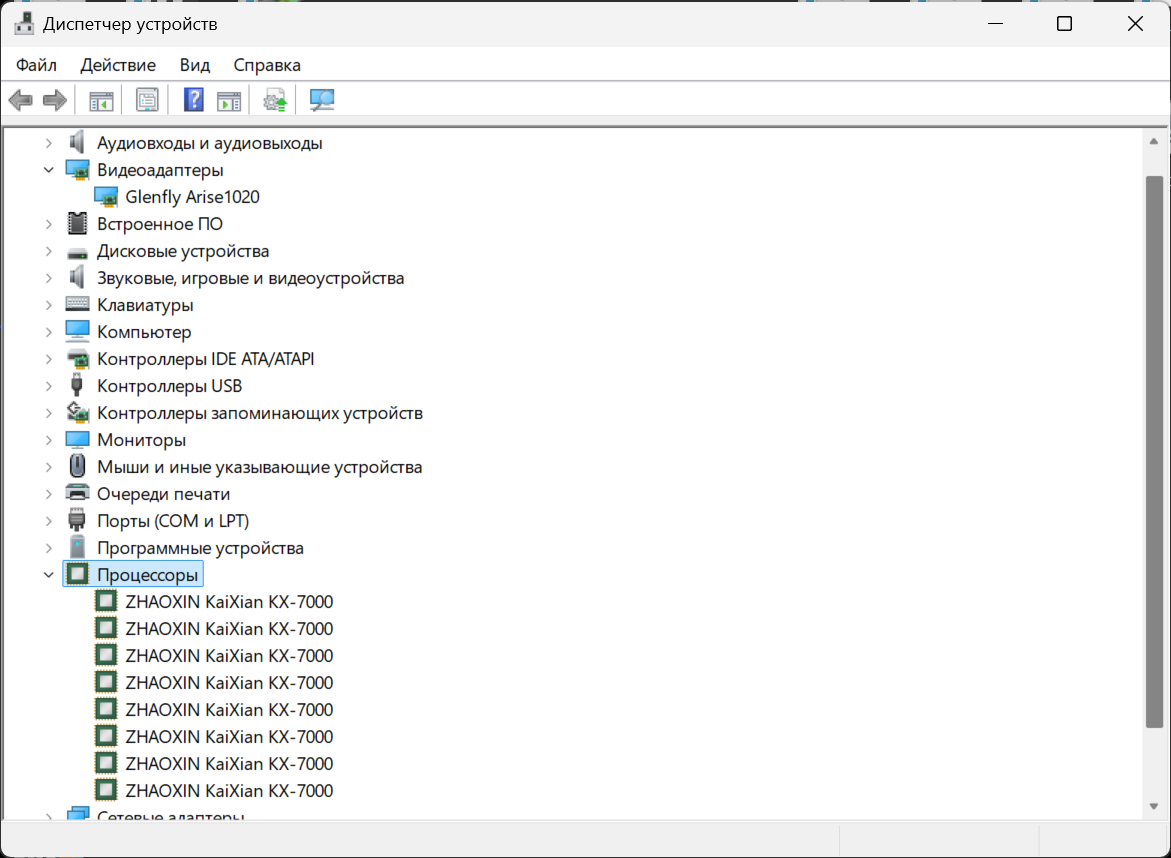The height and width of the screenshot is (858, 1171).
Task: Expand the Контроллеры USB node
Action: point(49,386)
